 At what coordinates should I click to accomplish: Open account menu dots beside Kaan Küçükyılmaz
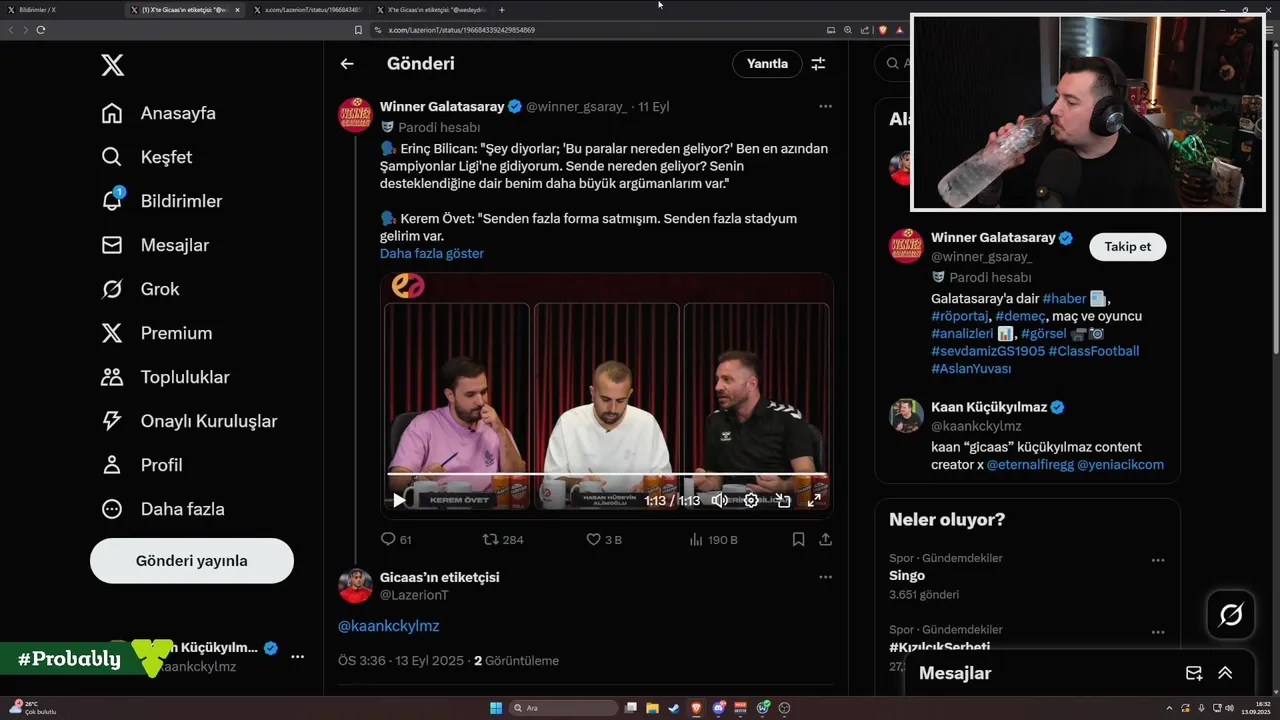tap(297, 656)
